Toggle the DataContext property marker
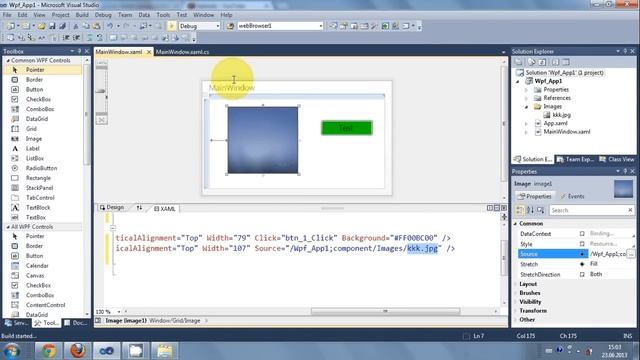Image resolution: width=640 pixels, height=360 pixels. coord(582,233)
